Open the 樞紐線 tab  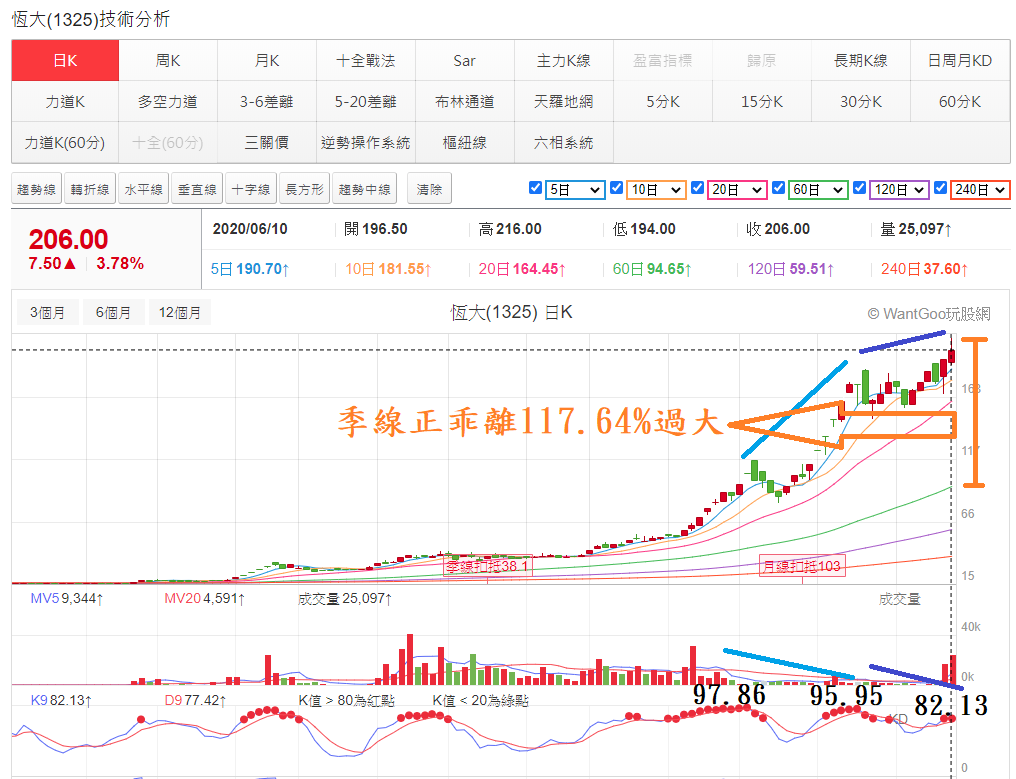pyautogui.click(x=465, y=143)
